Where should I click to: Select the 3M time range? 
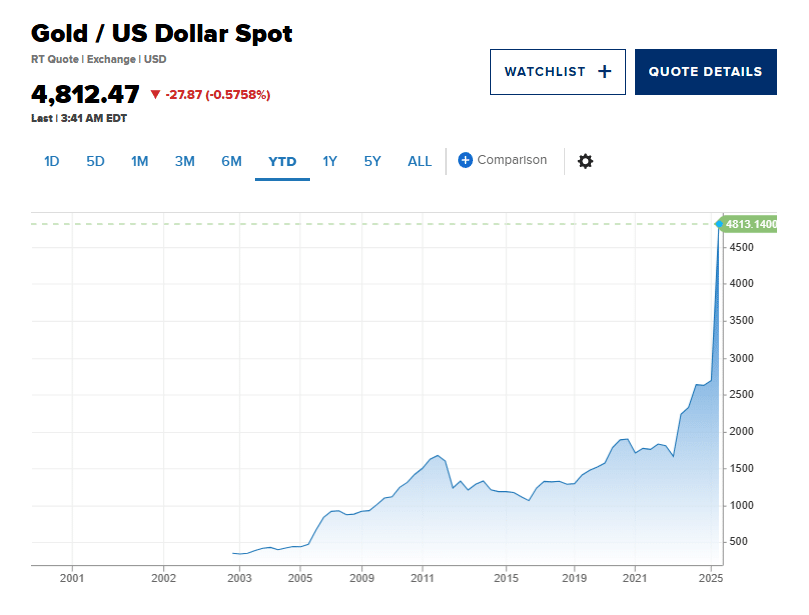pos(184,161)
